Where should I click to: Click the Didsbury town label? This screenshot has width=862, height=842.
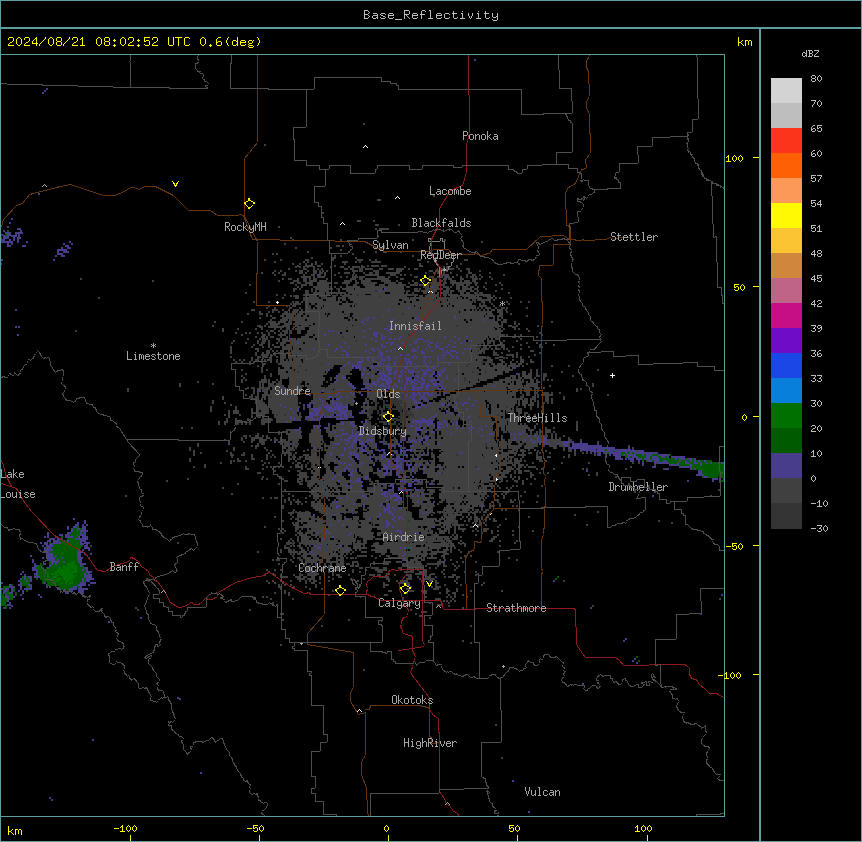pos(383,431)
